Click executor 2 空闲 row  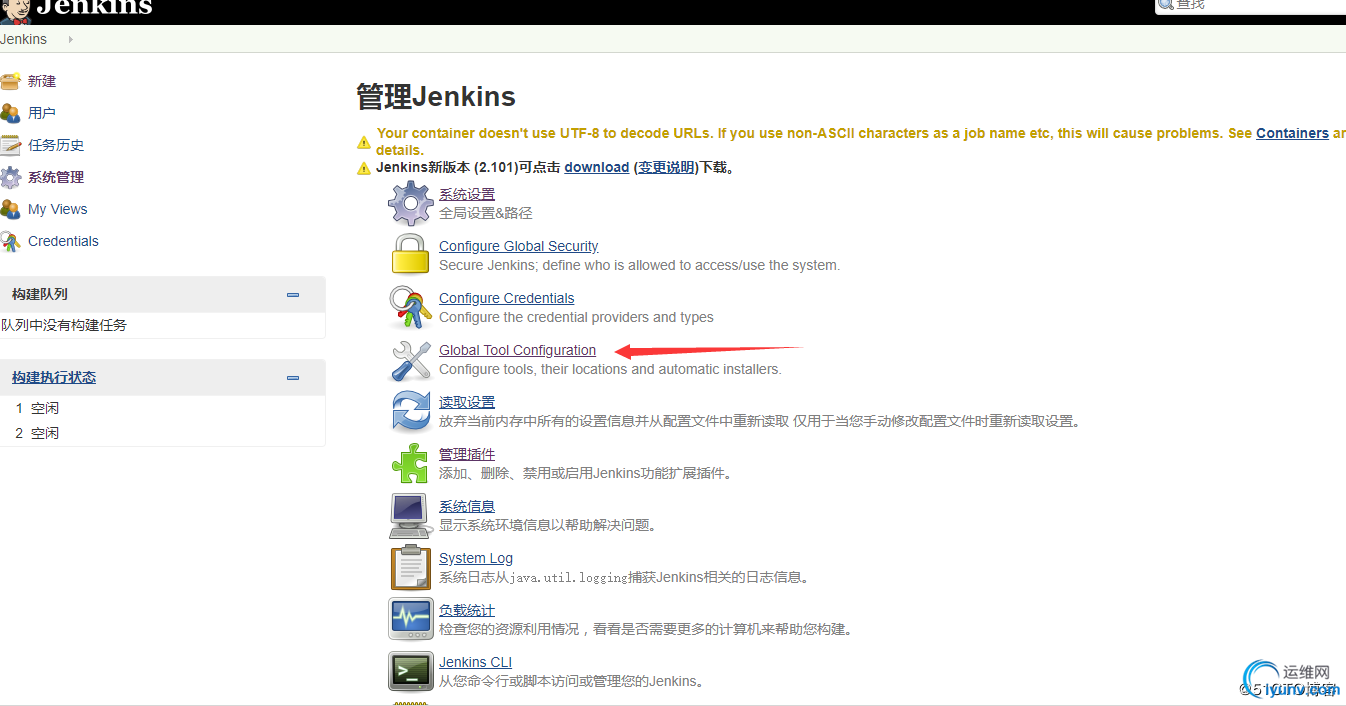coord(163,433)
